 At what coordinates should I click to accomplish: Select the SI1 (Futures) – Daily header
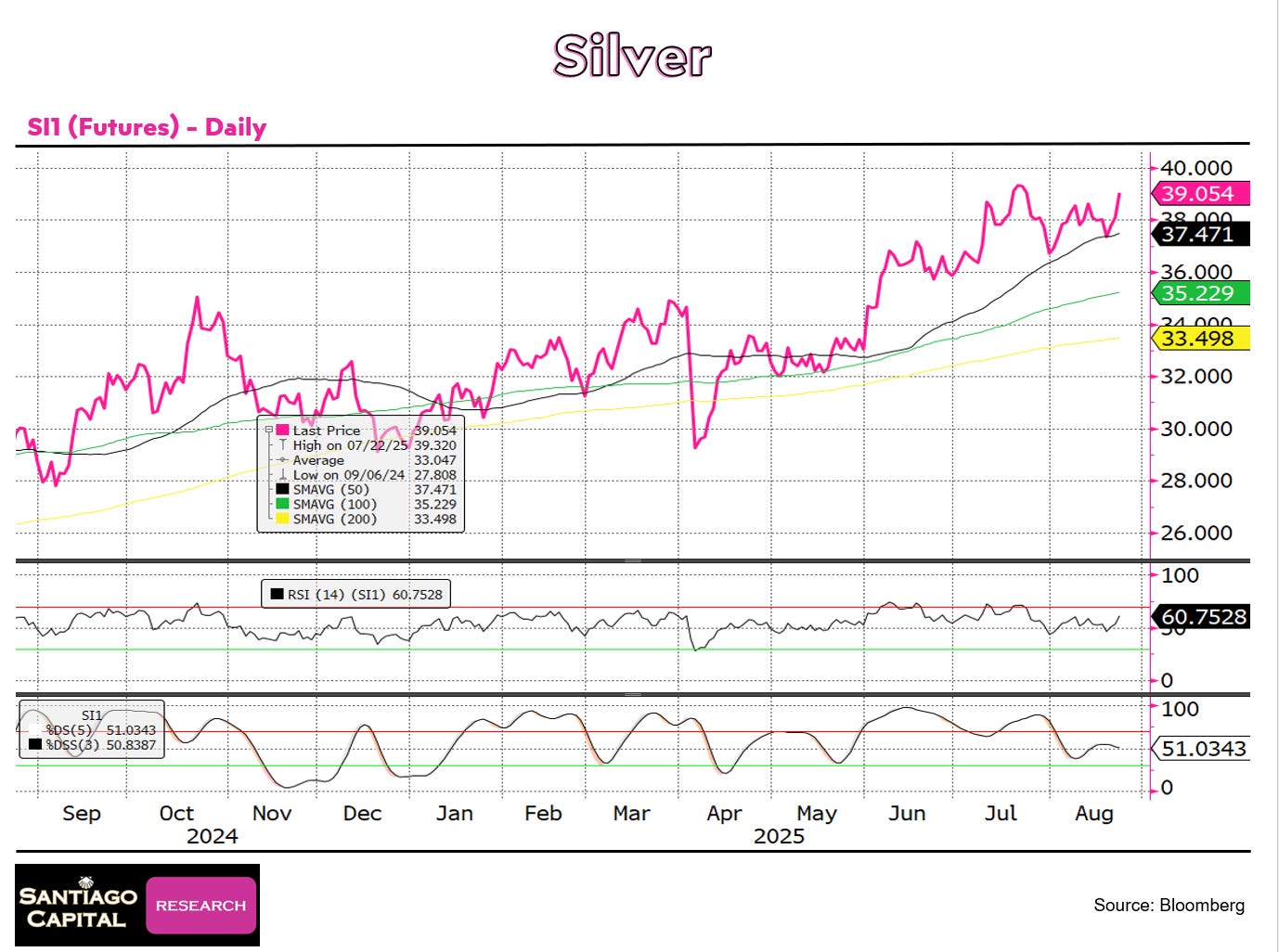[x=146, y=127]
